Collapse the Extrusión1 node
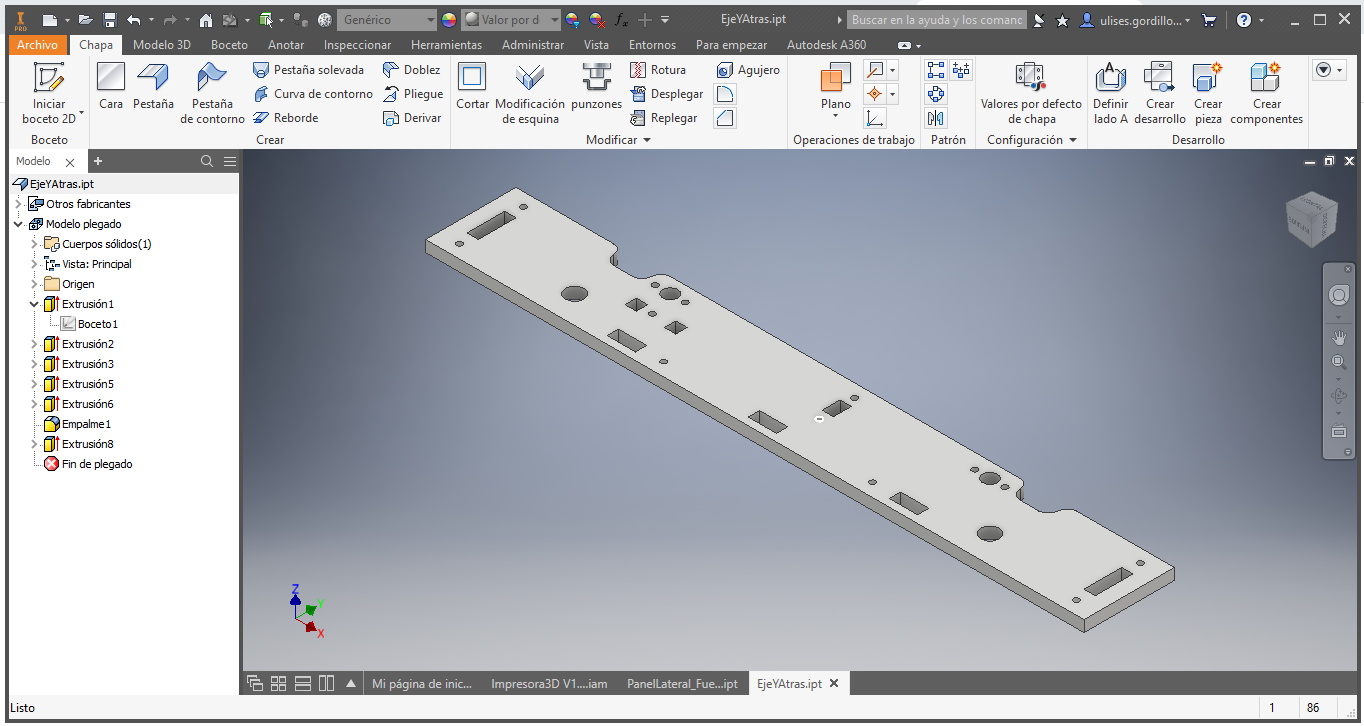 [35, 304]
